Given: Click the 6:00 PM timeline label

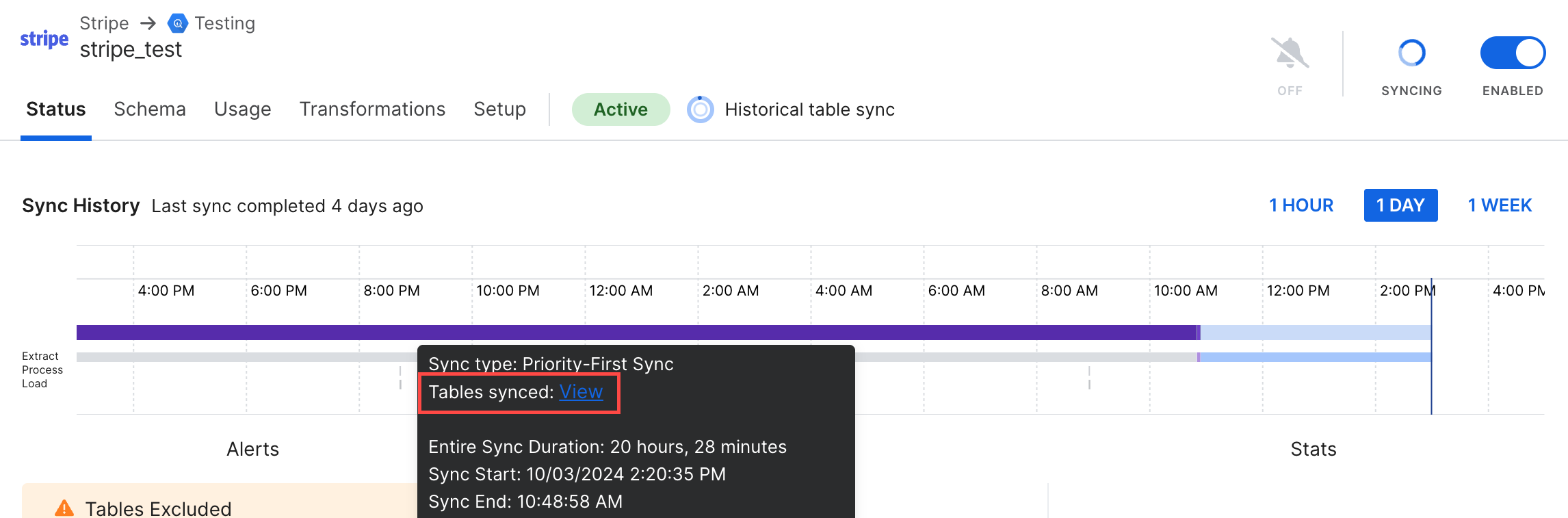Looking at the screenshot, I should [x=278, y=291].
